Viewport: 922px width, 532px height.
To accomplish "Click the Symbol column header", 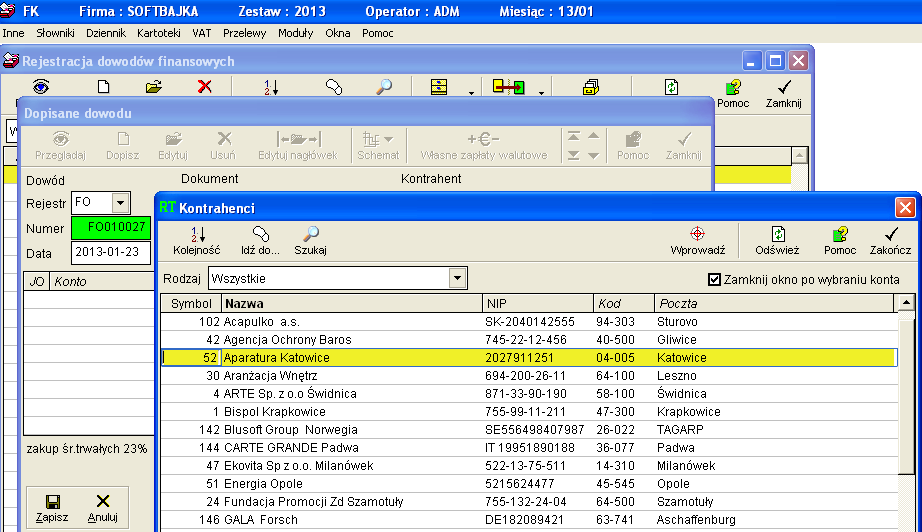I will click(x=191, y=303).
